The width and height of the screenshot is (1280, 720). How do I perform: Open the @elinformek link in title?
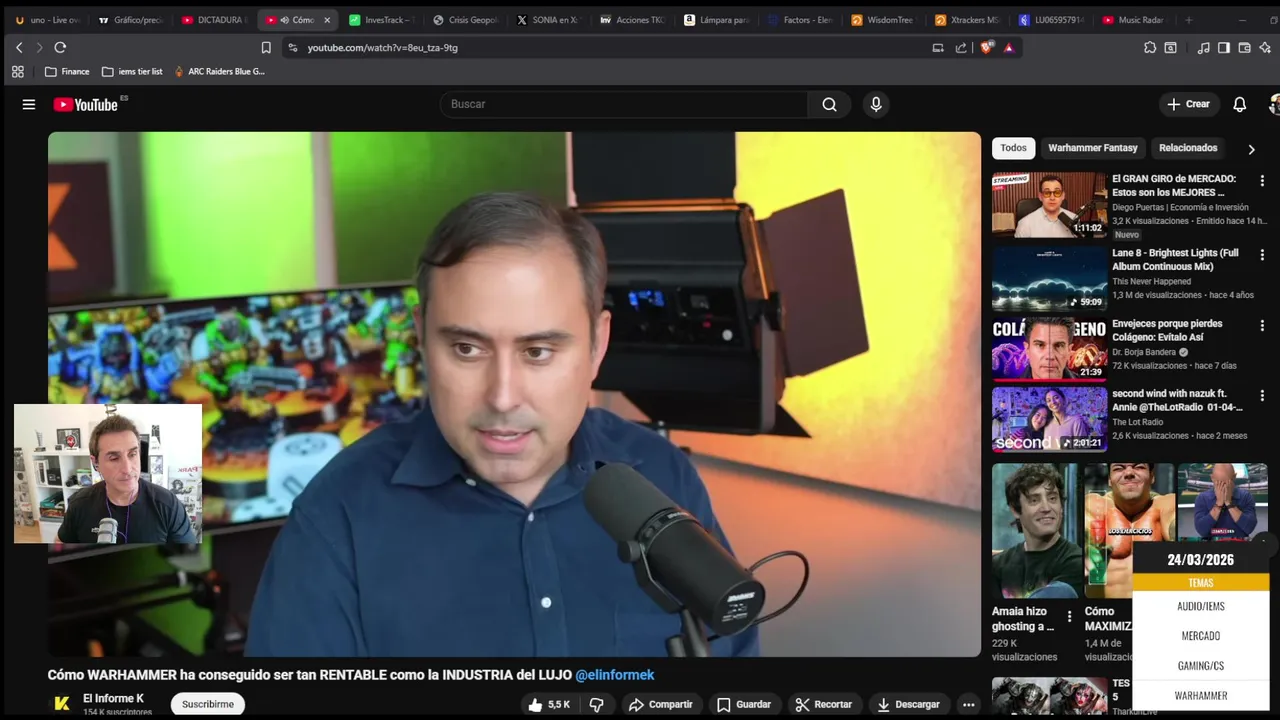615,675
